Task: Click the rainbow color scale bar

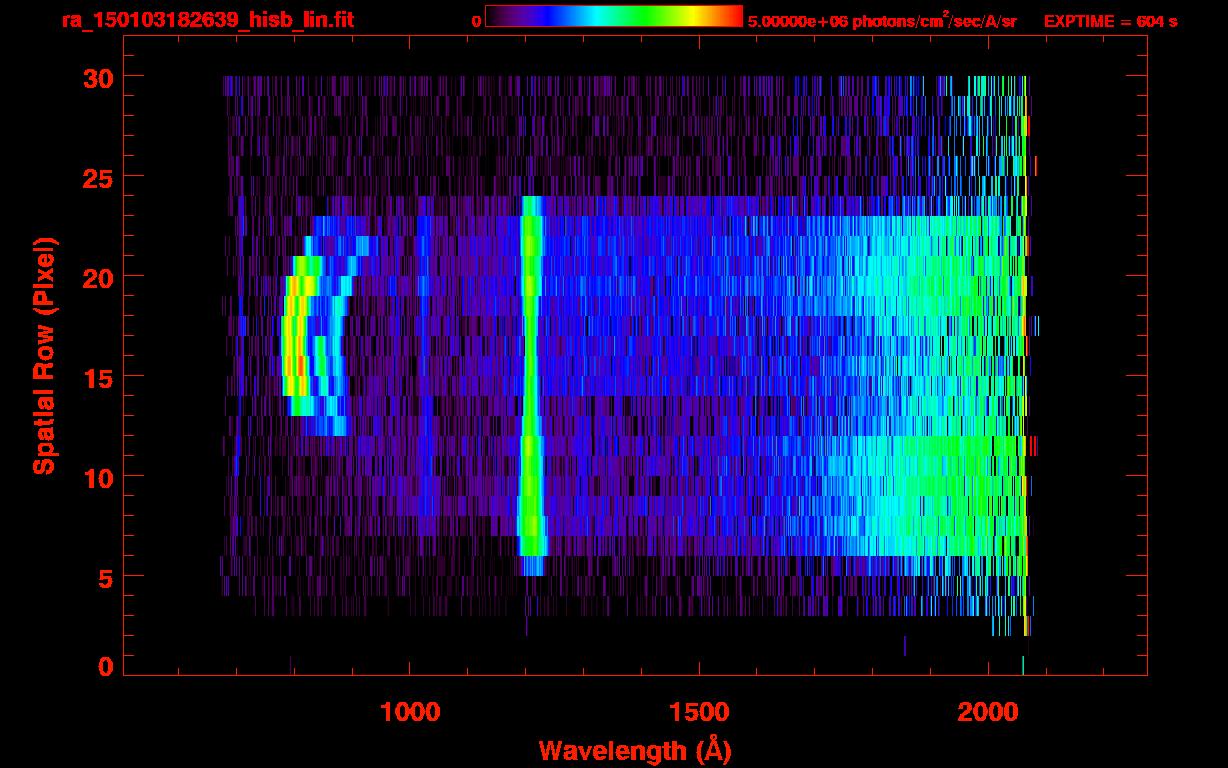Action: point(614,16)
